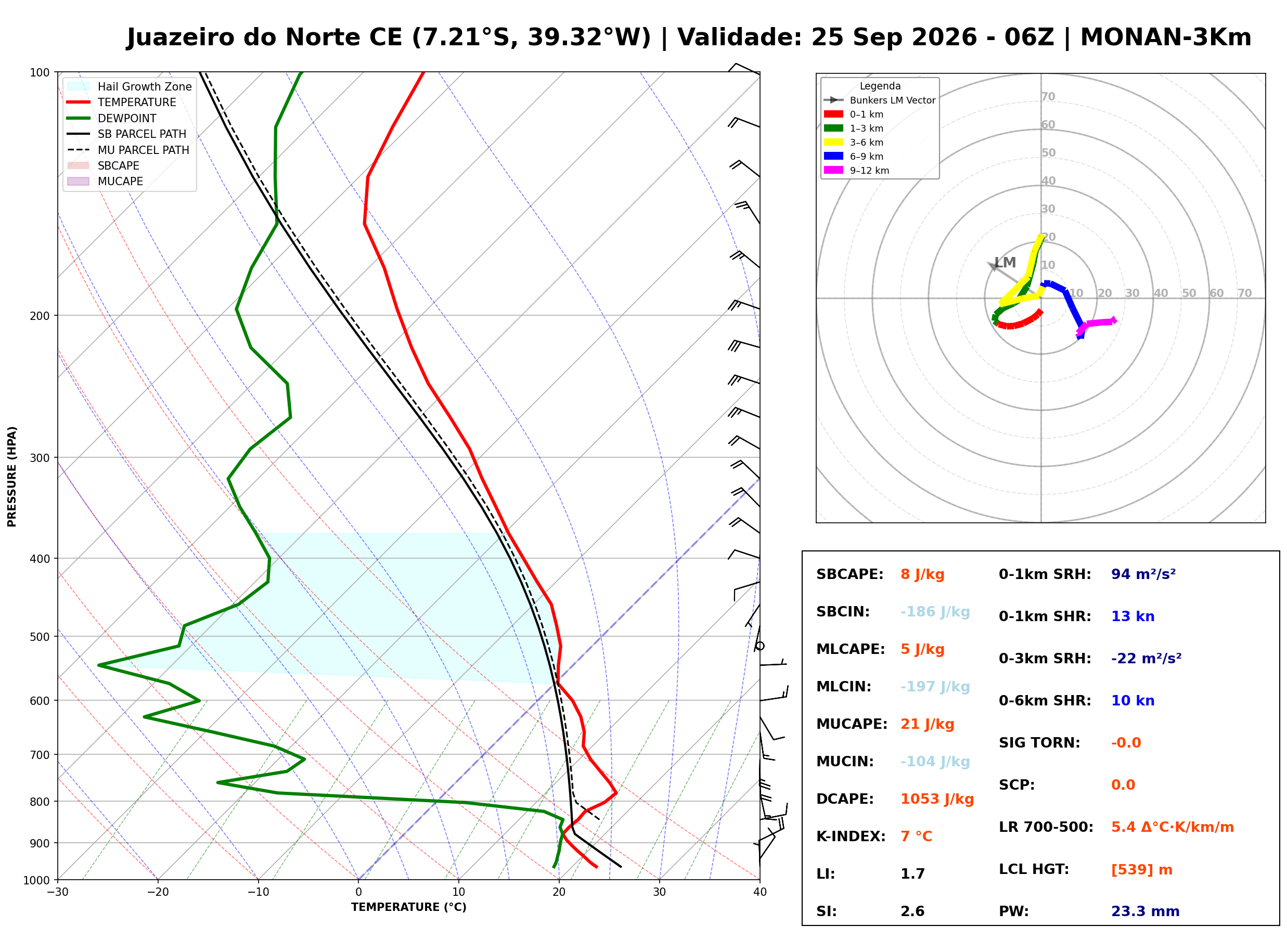Click the TEMPERATURE (°C) axis label

(x=408, y=907)
